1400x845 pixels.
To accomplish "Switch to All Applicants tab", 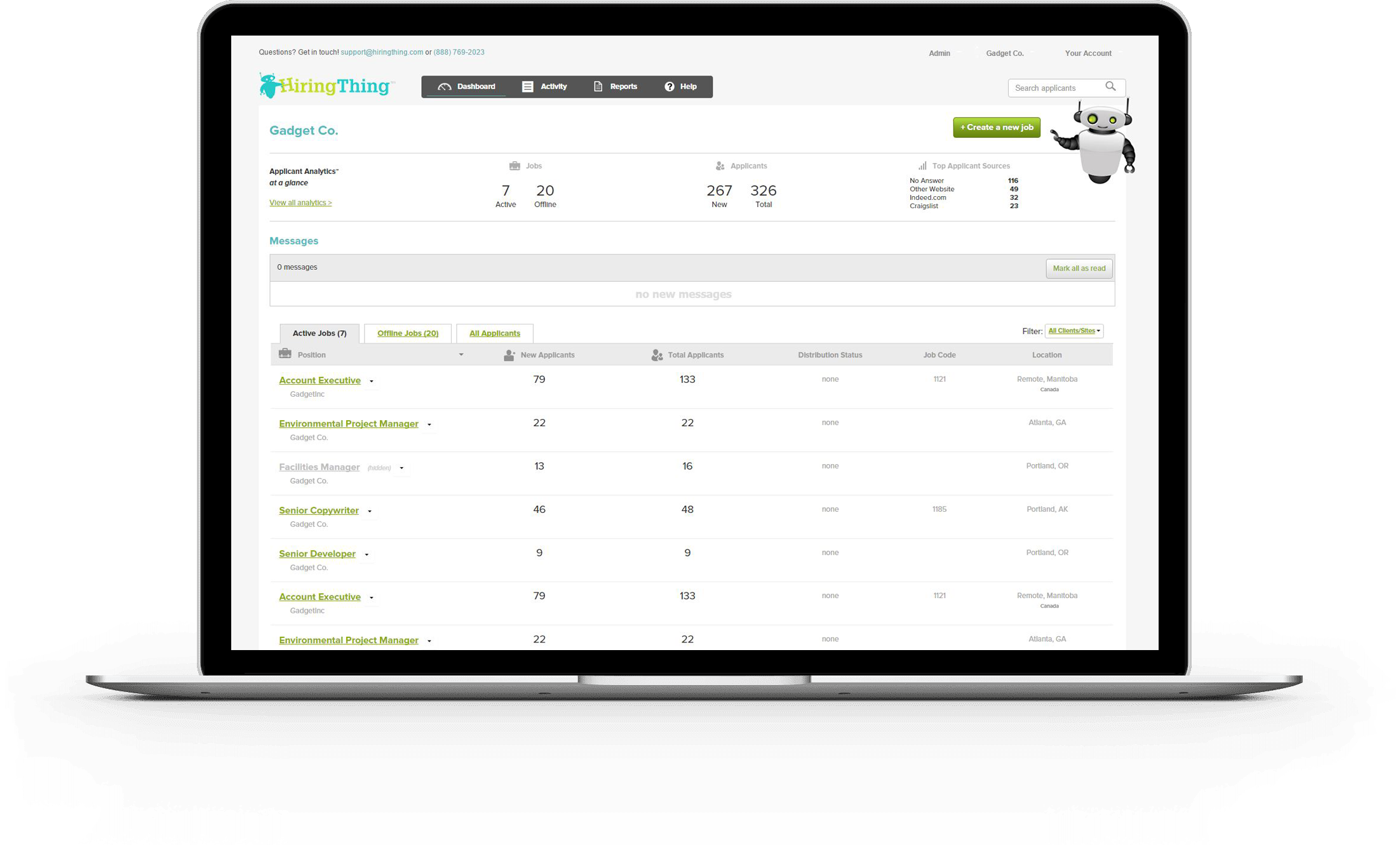I will (495, 333).
